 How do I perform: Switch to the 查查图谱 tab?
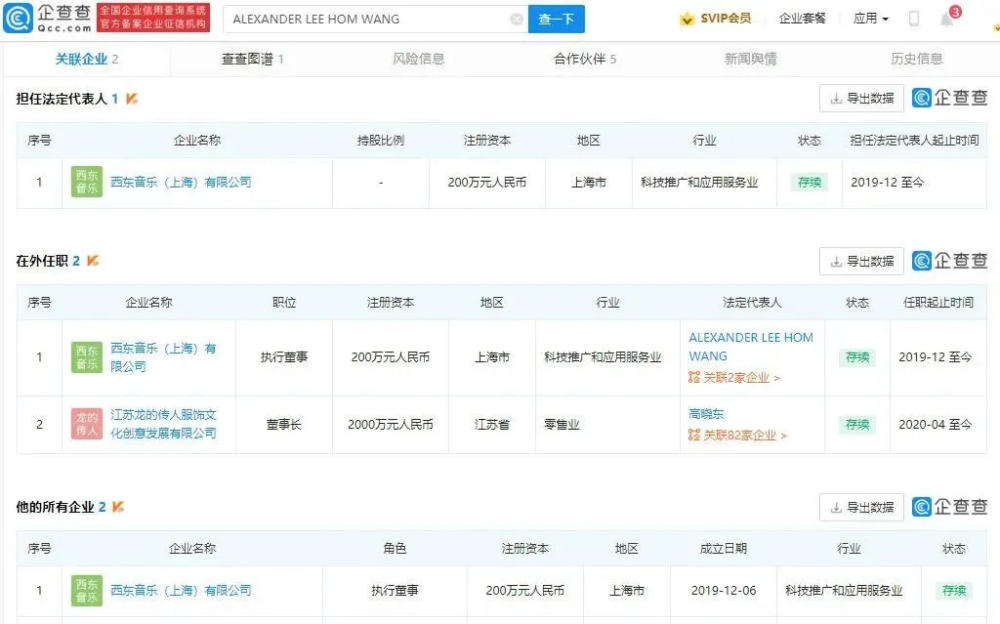coord(253,59)
